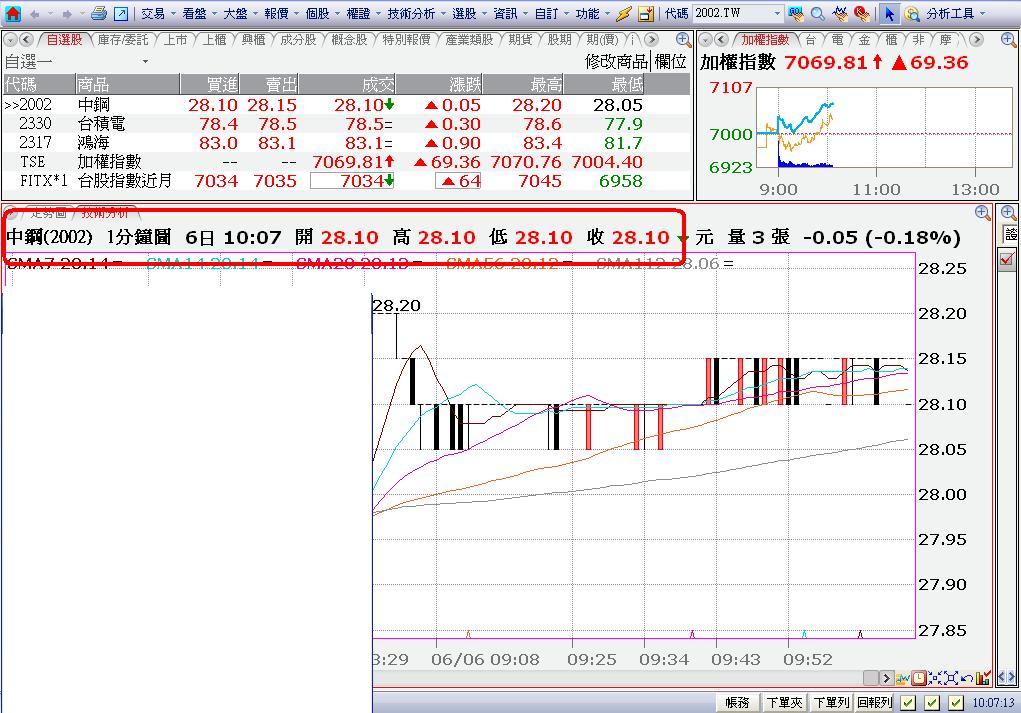The height and width of the screenshot is (713, 1021).
Task: Click the blue undo arrow below chart
Action: (967, 678)
